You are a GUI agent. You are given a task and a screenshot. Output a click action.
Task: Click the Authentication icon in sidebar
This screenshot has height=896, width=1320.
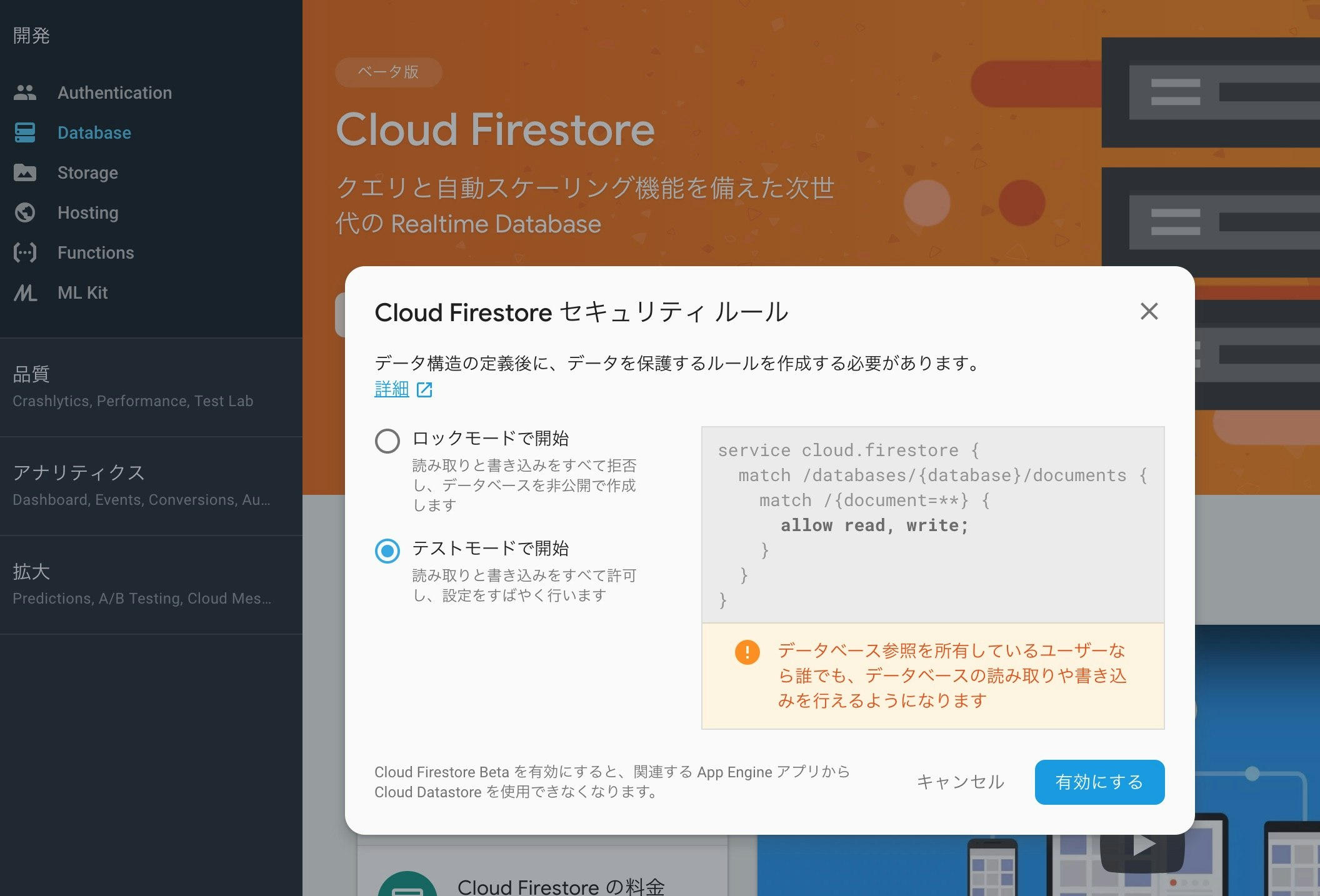pos(25,92)
